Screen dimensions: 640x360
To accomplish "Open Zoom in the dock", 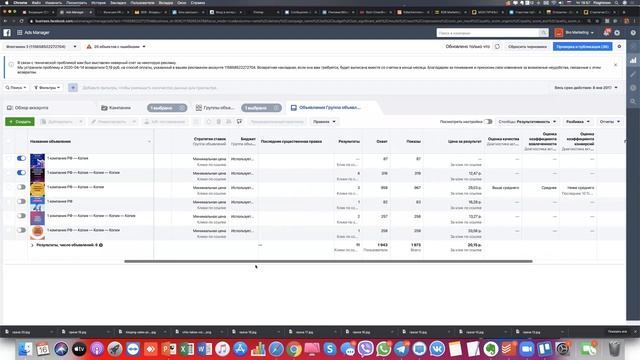I will pyautogui.click(x=527, y=349).
